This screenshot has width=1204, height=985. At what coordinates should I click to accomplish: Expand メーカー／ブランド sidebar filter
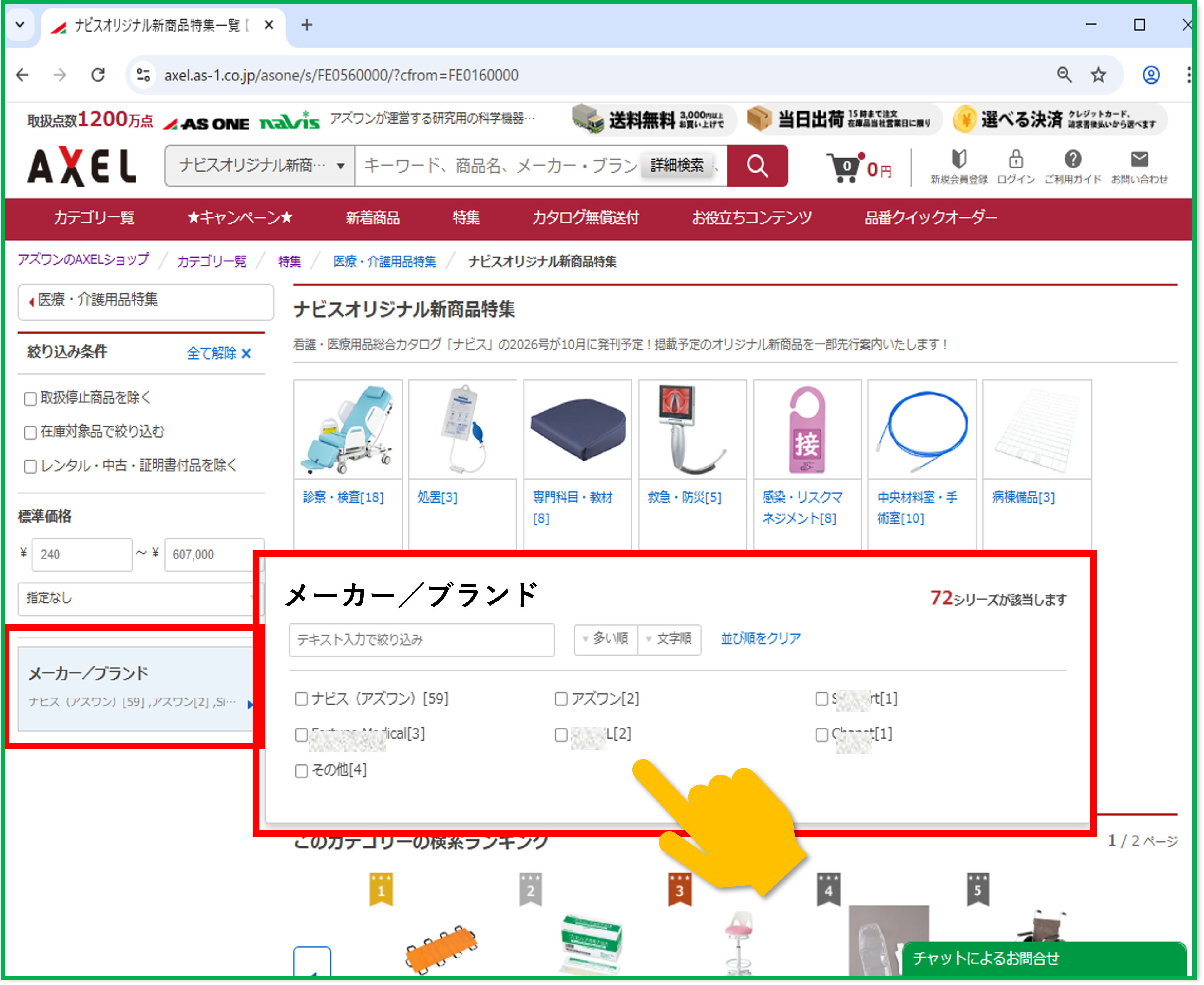pyautogui.click(x=136, y=688)
